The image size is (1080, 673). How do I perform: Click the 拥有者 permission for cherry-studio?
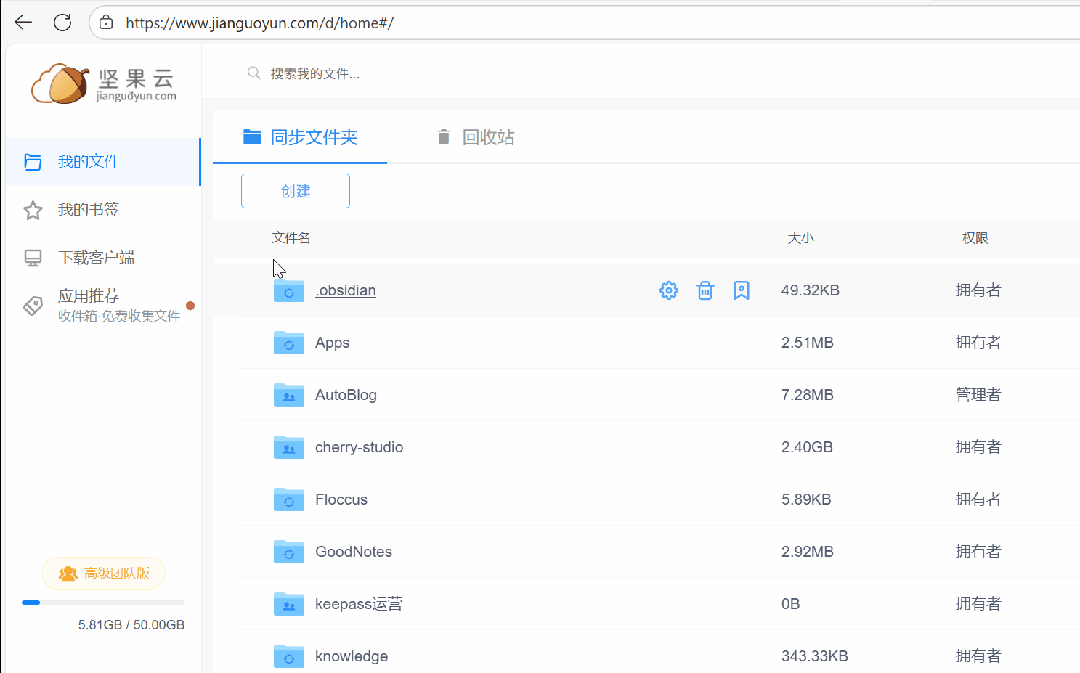tap(978, 447)
